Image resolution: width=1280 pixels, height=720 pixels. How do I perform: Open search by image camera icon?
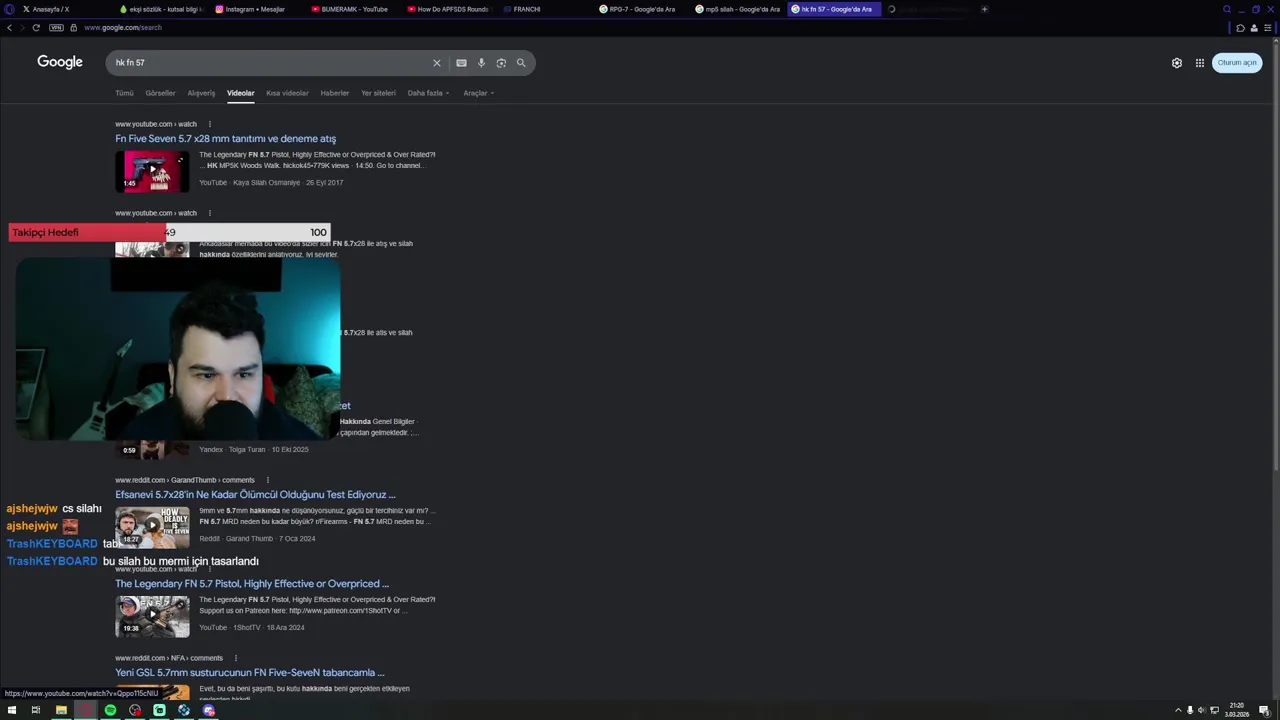click(501, 63)
